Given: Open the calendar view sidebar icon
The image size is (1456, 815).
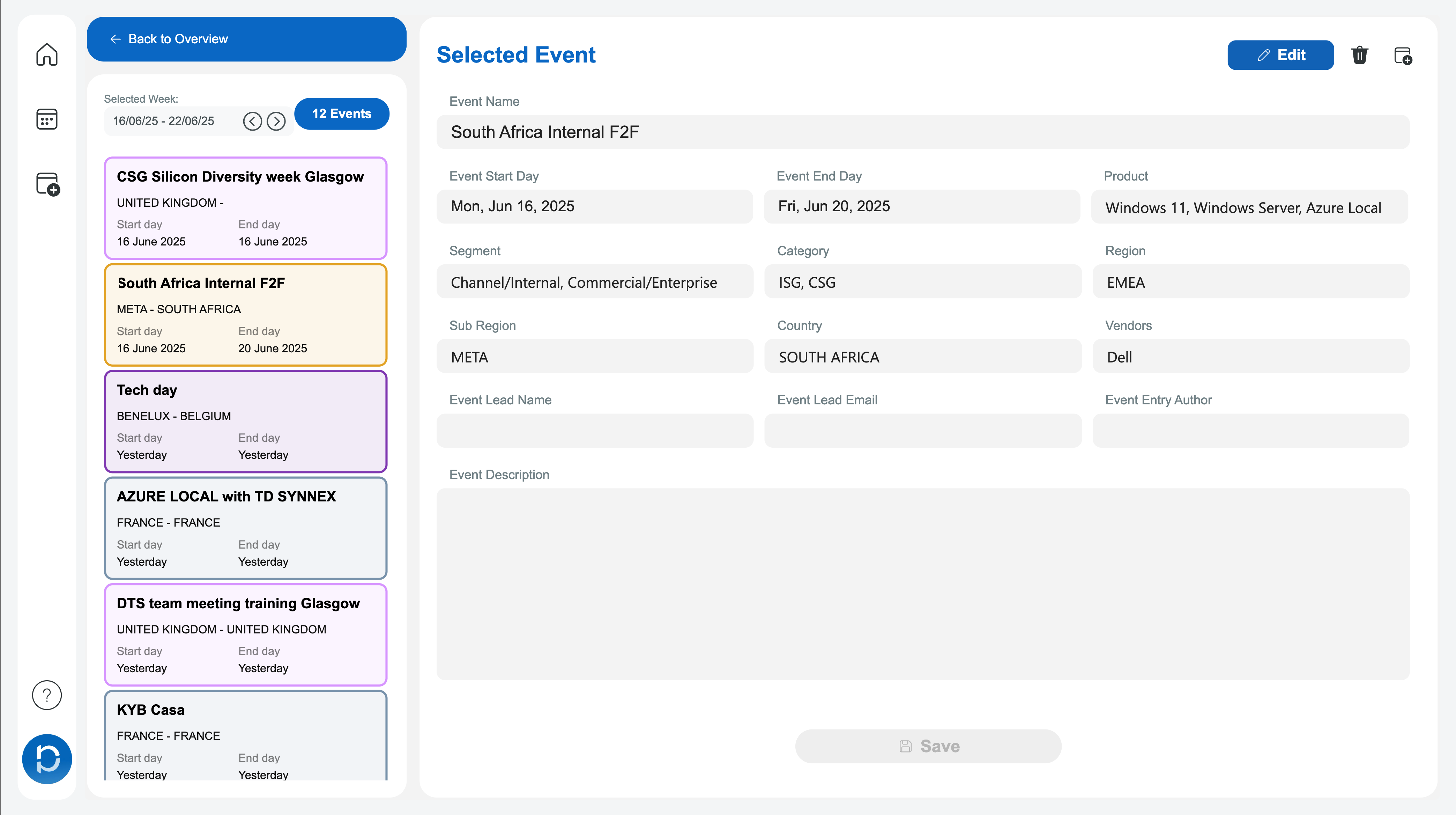Looking at the screenshot, I should click(47, 119).
